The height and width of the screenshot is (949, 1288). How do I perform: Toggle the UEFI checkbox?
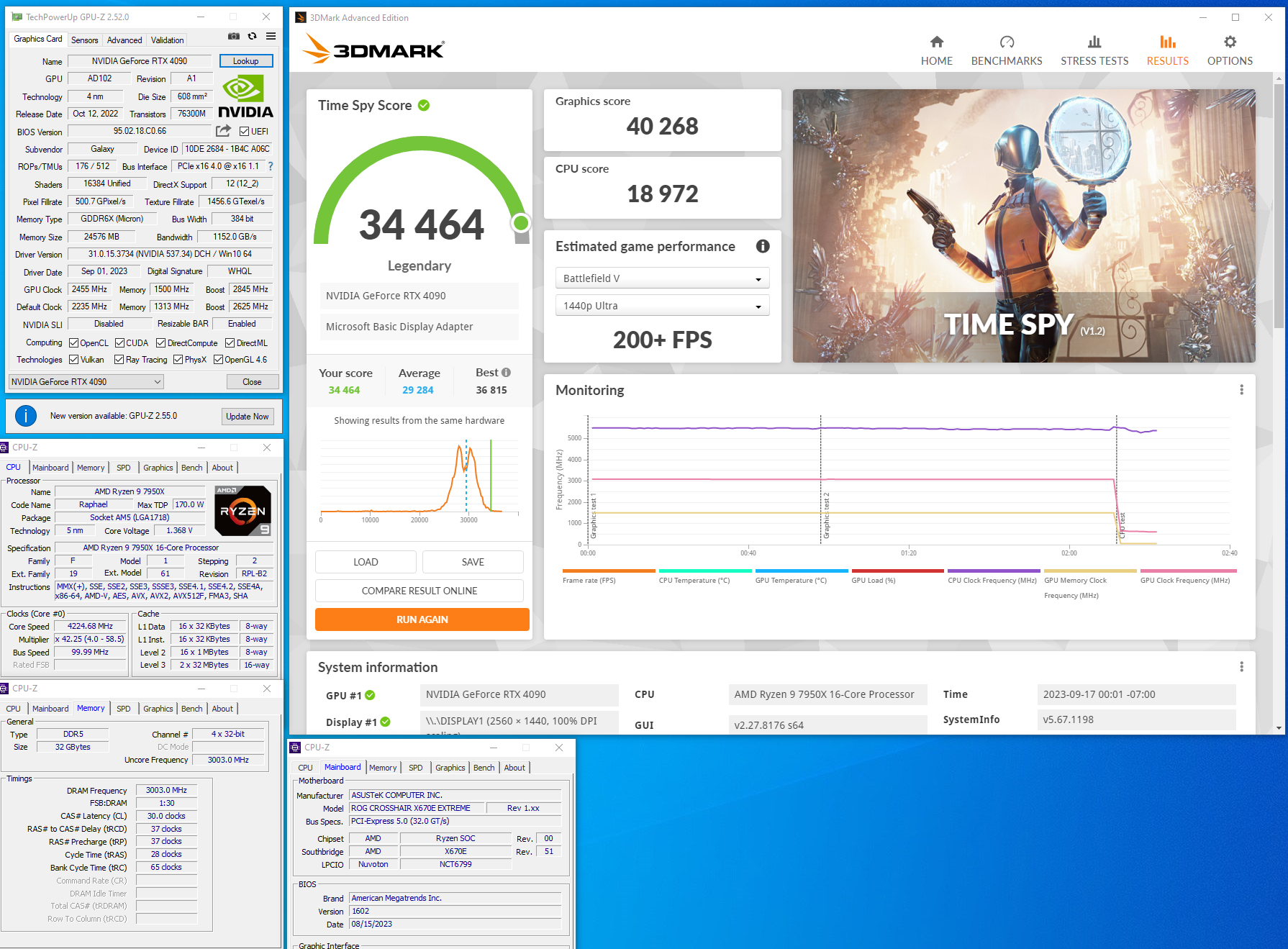point(245,132)
